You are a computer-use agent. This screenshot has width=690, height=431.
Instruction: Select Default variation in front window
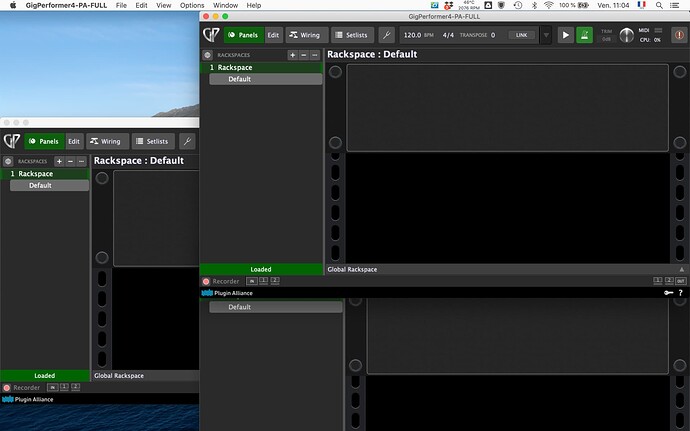(266, 79)
